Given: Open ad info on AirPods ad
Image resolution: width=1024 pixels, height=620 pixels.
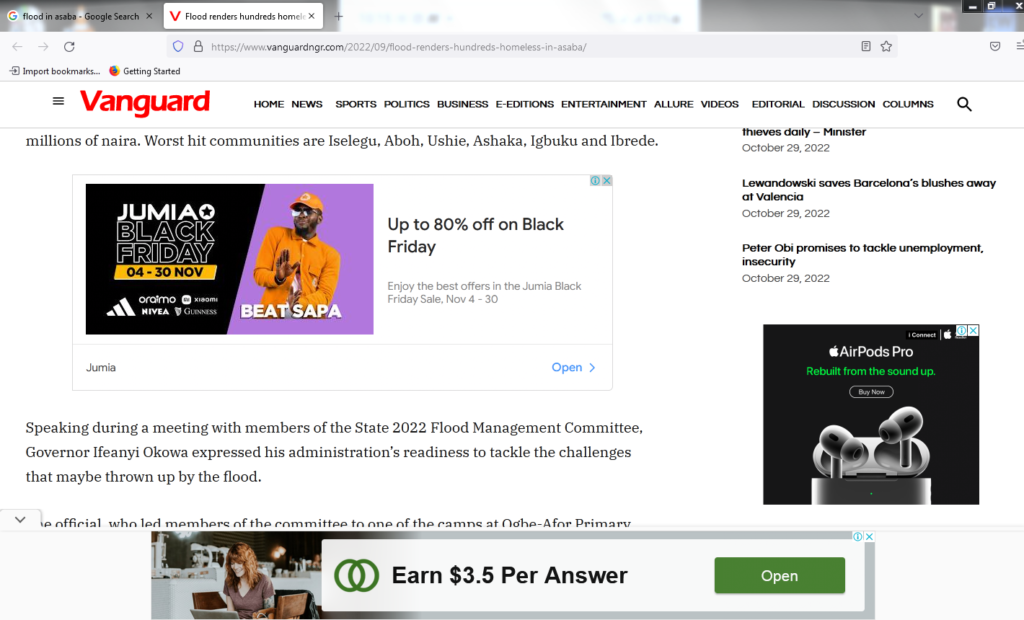Looking at the screenshot, I should click(961, 331).
